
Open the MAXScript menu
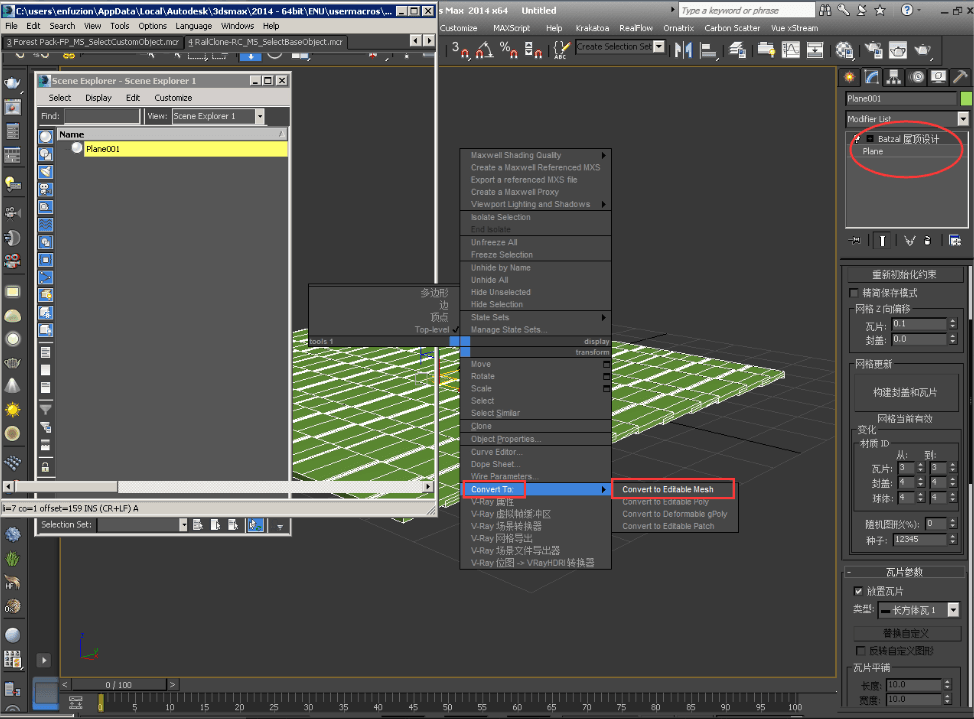coord(510,28)
